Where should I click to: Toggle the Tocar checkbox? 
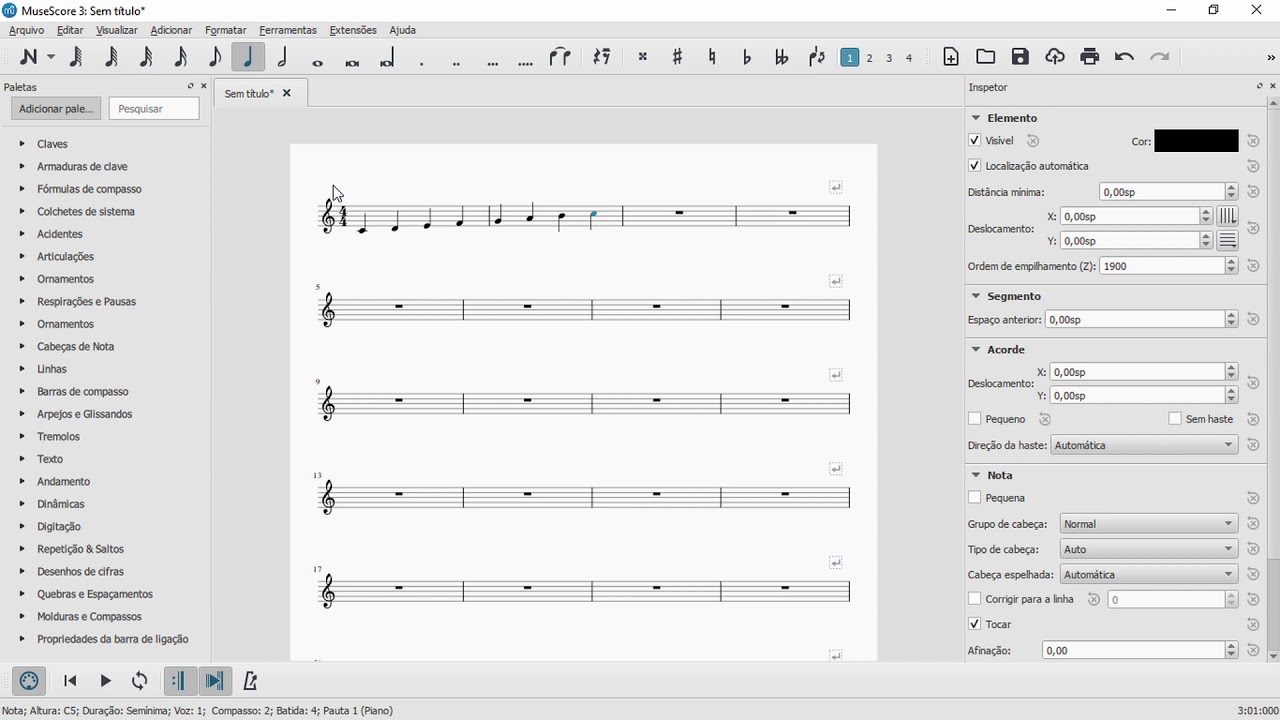pyautogui.click(x=975, y=624)
